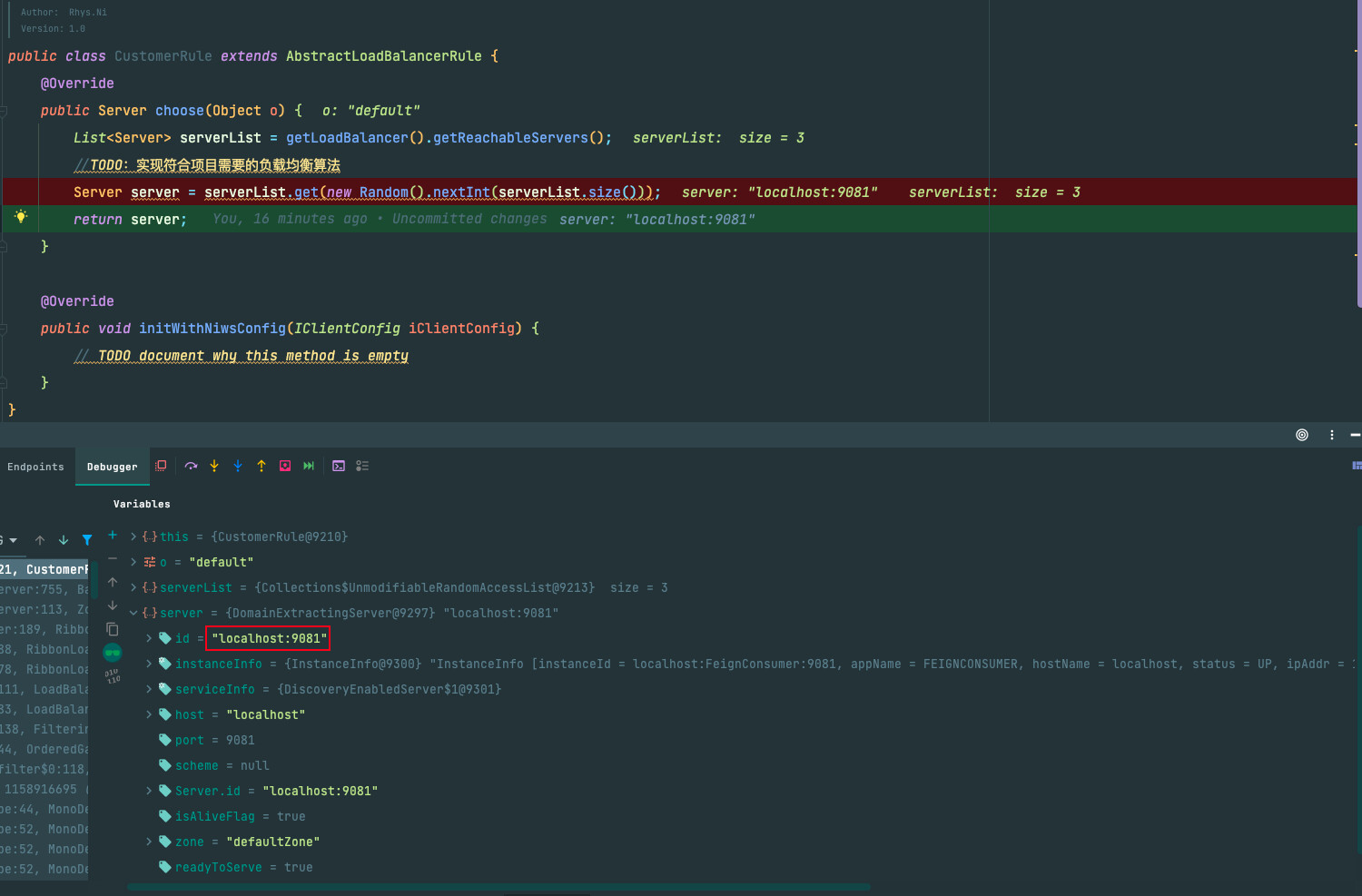Click the plus New Watch icon
The image size is (1362, 896).
click(113, 535)
